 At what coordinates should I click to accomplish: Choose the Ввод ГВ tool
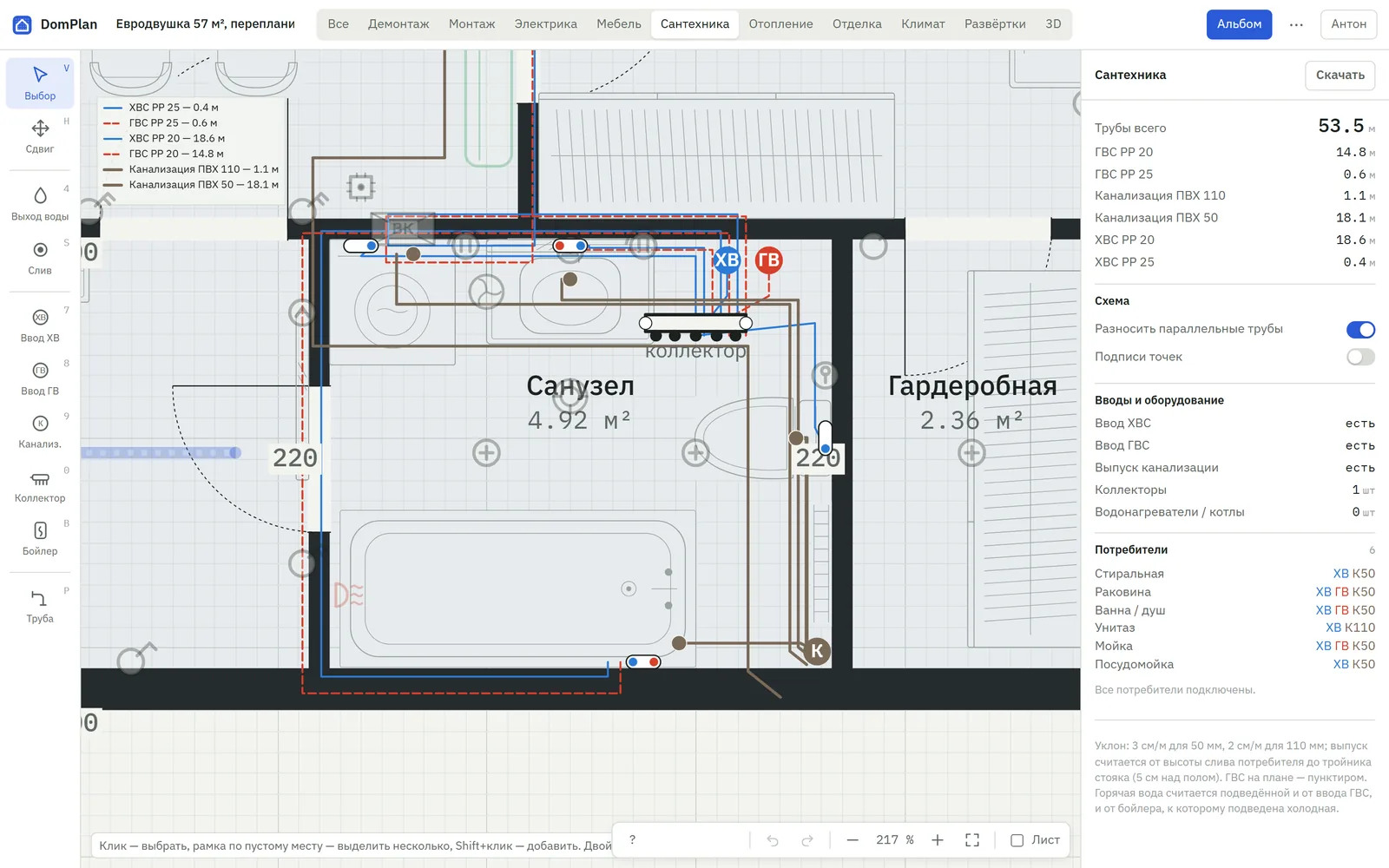[x=40, y=378]
